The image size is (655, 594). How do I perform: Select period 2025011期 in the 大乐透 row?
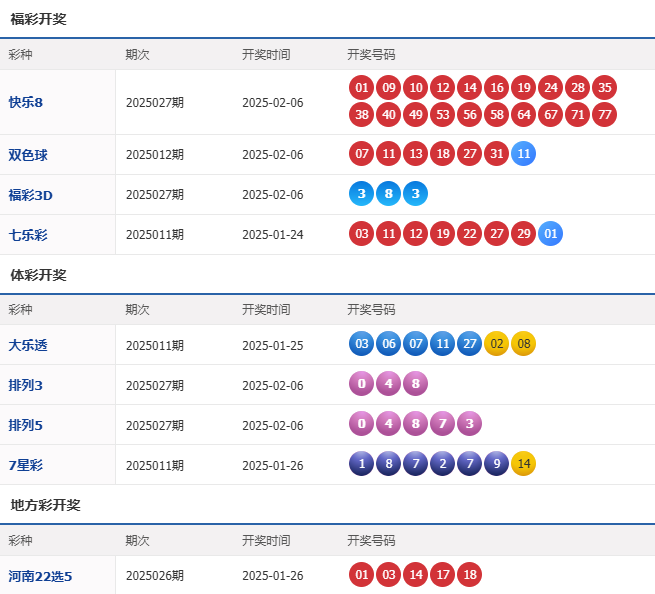tap(155, 346)
